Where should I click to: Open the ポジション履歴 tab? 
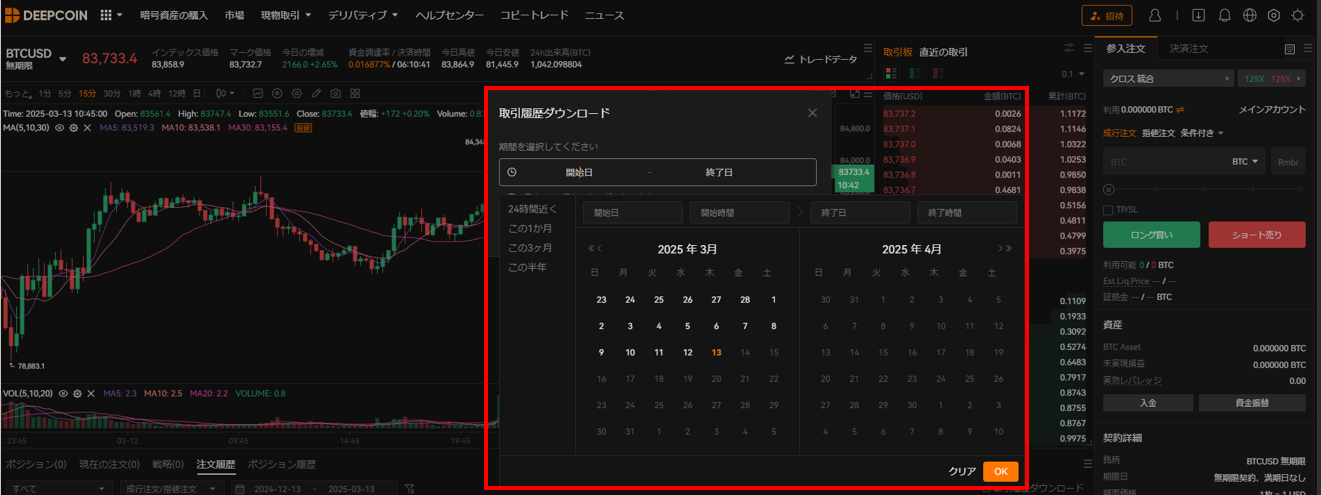click(281, 464)
